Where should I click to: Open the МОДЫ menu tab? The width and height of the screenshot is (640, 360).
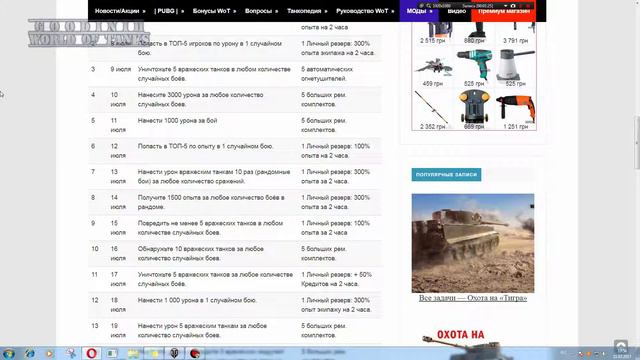click(x=419, y=11)
